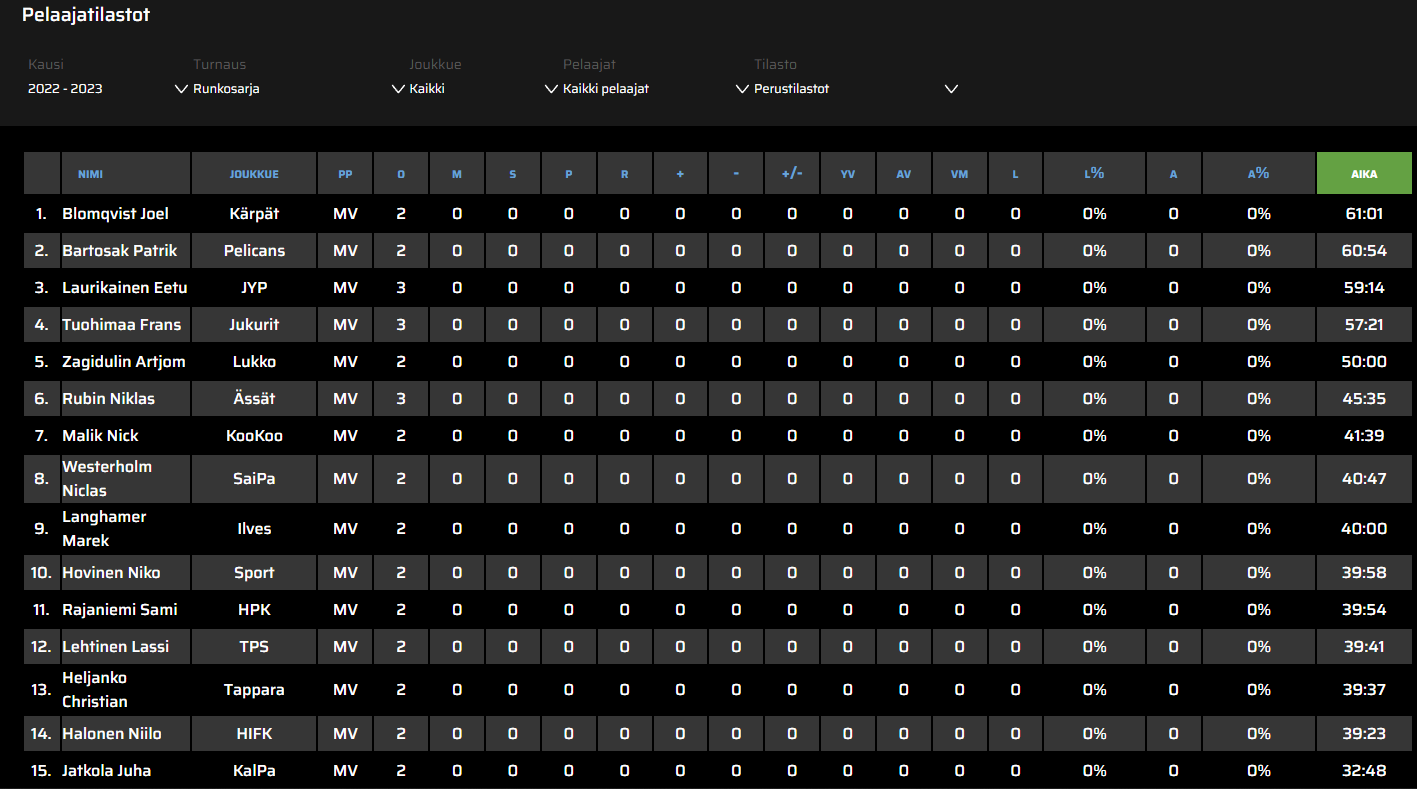The width and height of the screenshot is (1417, 789).
Task: Open the Kausi season dropdown showing 2022 - 2023
Action: pos(107,89)
